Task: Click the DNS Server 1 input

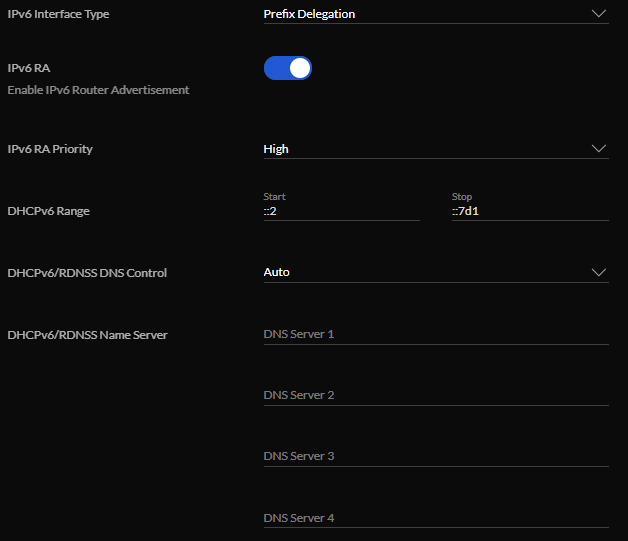Action: (x=435, y=334)
